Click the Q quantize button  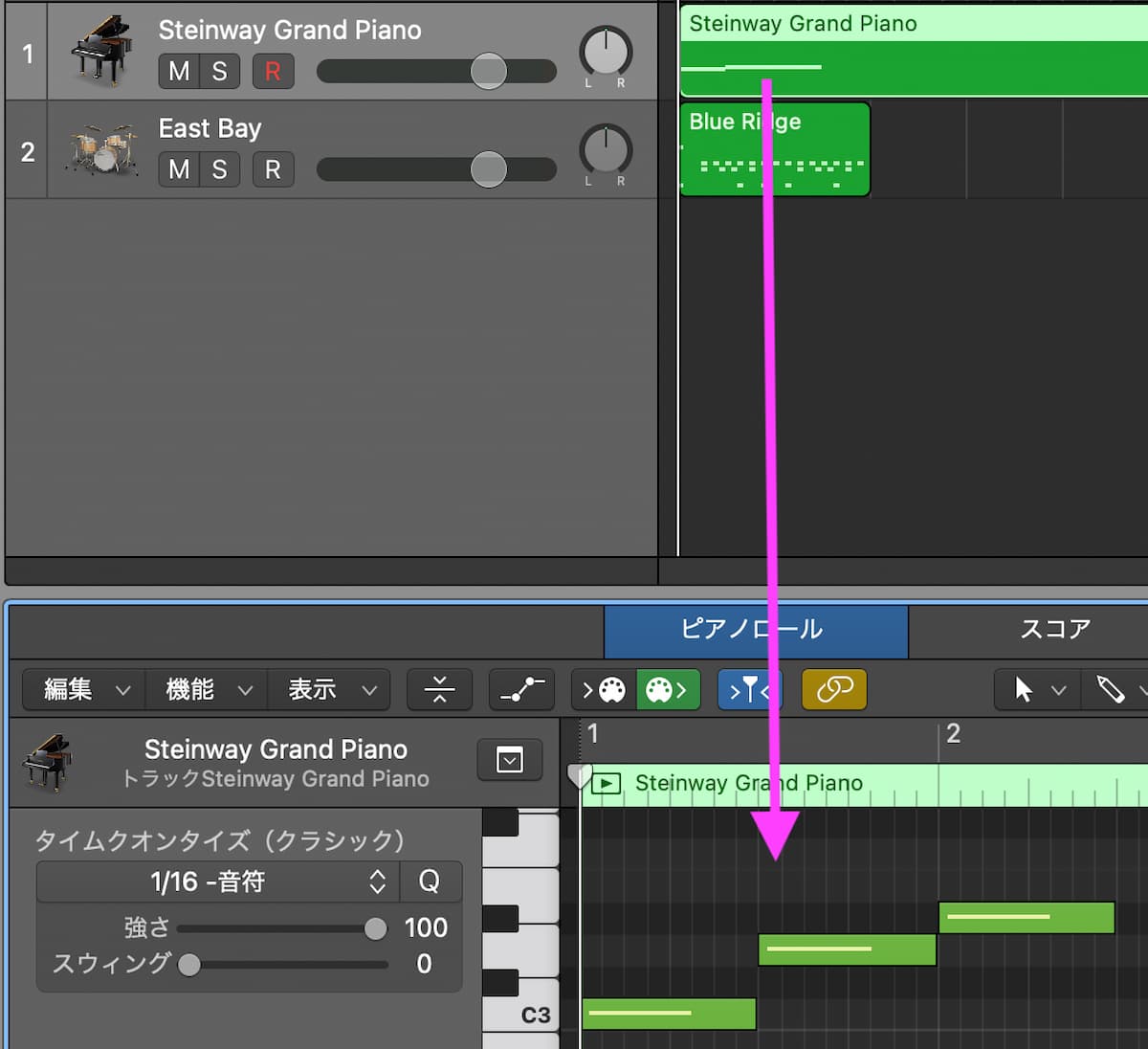[430, 882]
